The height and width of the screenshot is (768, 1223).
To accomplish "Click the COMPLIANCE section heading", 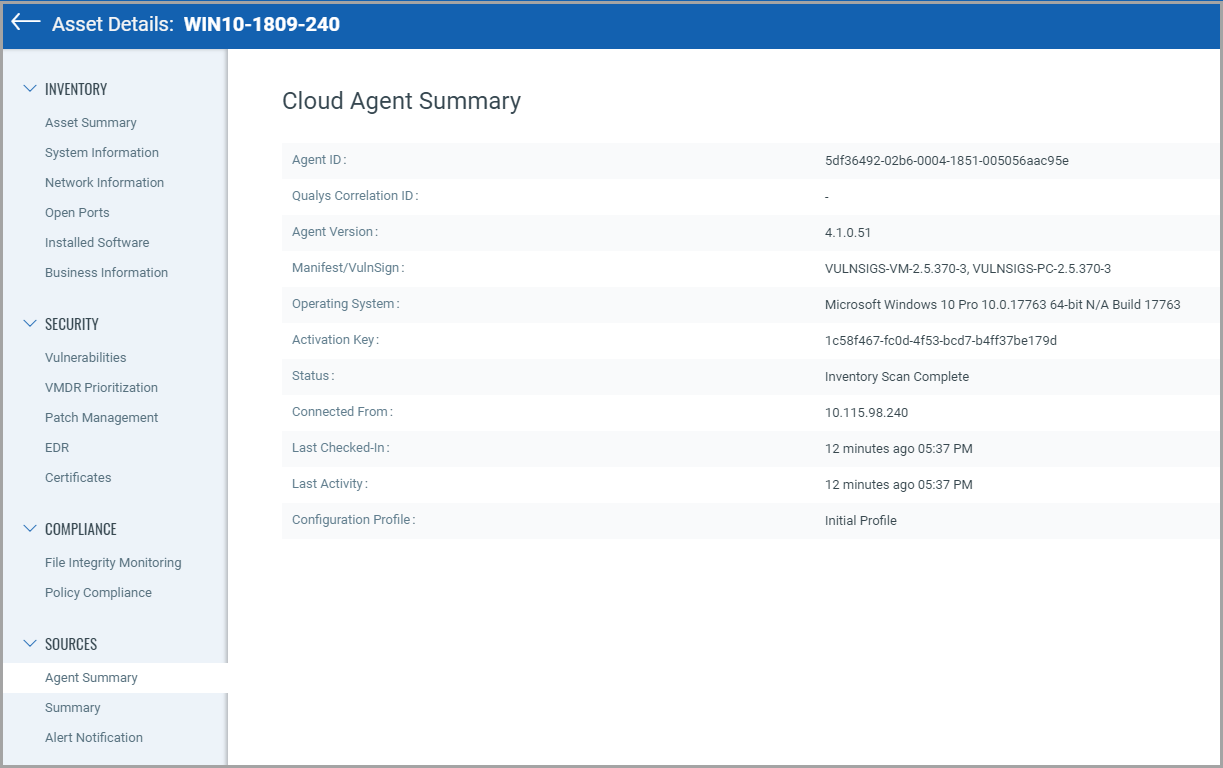I will pyautogui.click(x=81, y=529).
